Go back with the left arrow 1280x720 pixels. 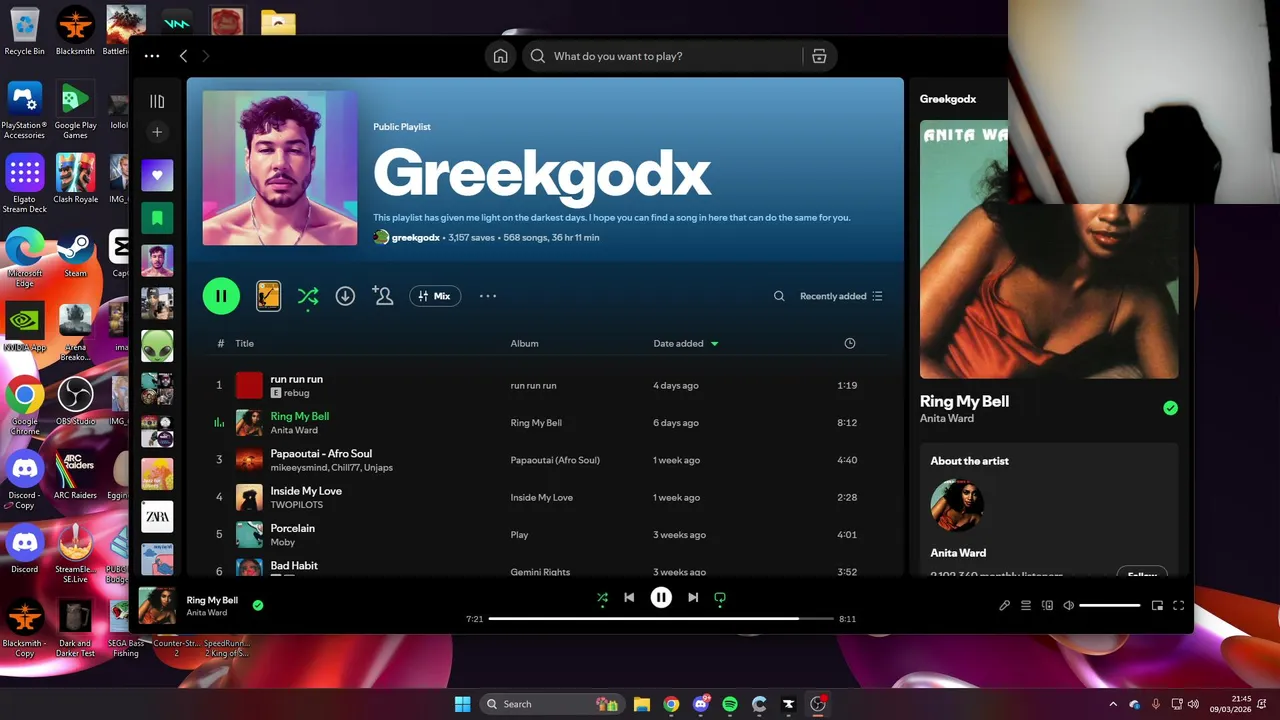tap(183, 56)
